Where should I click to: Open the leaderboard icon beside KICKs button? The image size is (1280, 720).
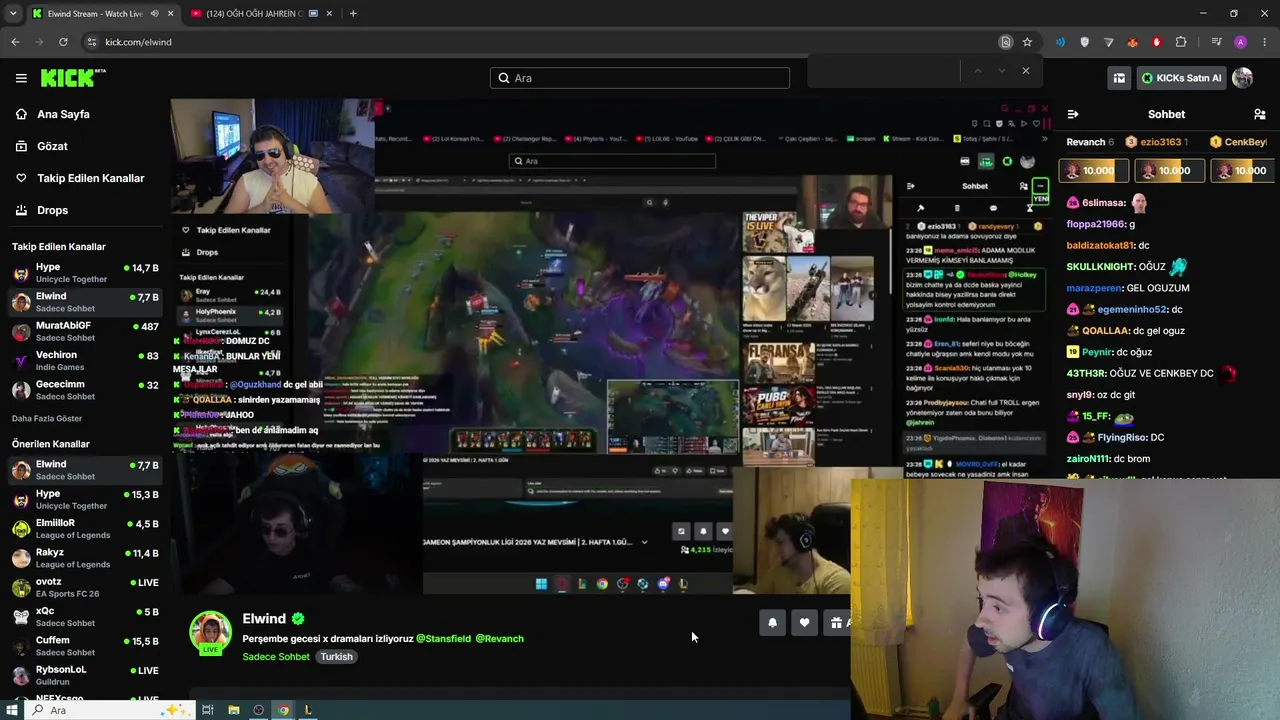pyautogui.click(x=1119, y=78)
